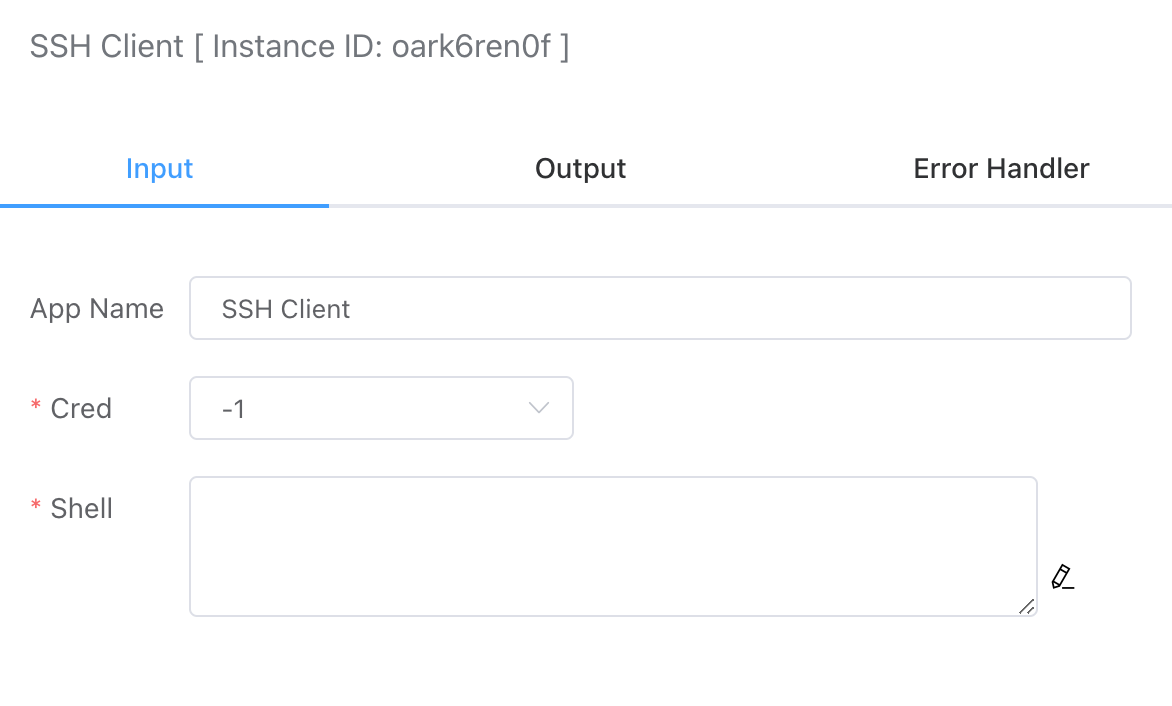The height and width of the screenshot is (706, 1172).
Task: Click inside the Shell command textarea
Action: click(x=612, y=546)
